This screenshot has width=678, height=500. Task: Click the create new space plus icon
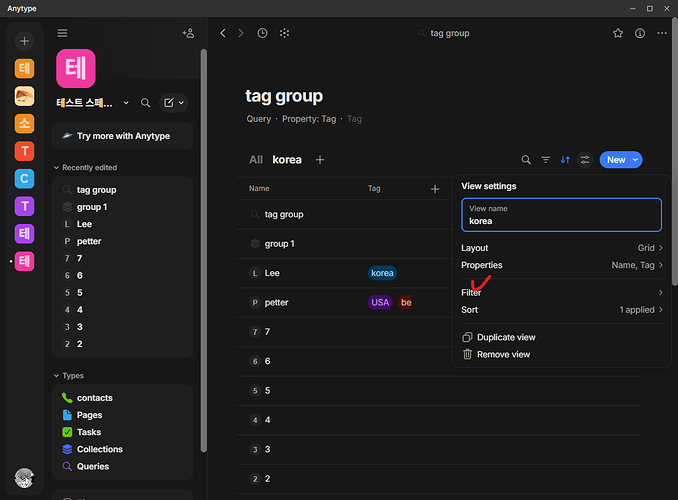click(24, 41)
